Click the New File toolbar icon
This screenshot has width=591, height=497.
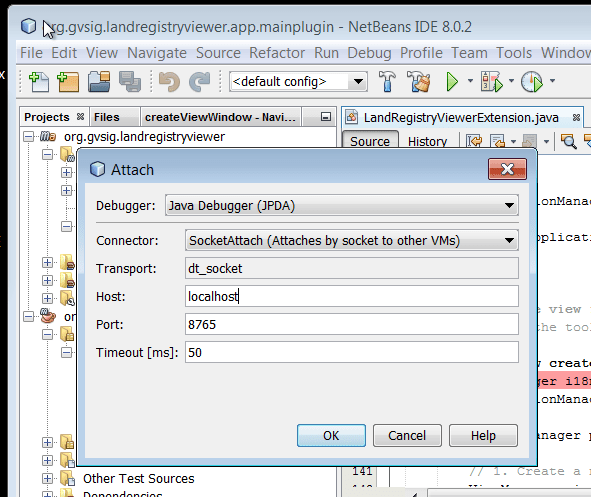pyautogui.click(x=39, y=81)
